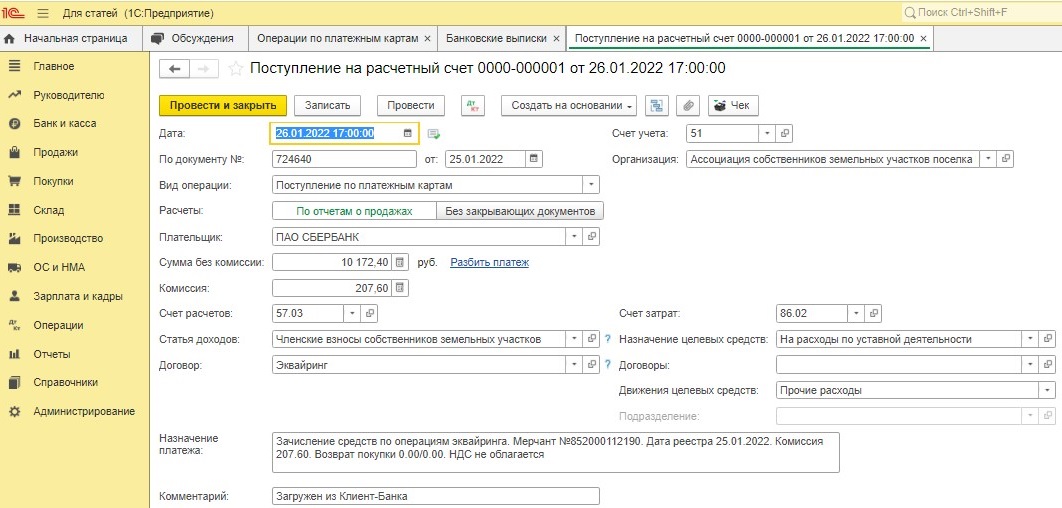This screenshot has width=1062, height=508.
Task: Click the paperclip attachments icon
Action: click(687, 106)
